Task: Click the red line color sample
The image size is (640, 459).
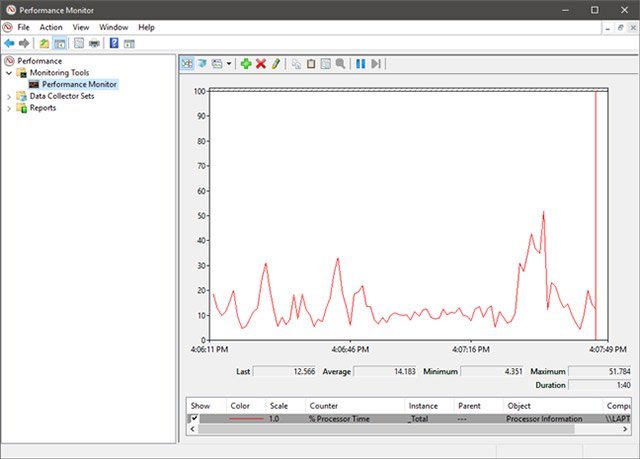Action: (245, 419)
